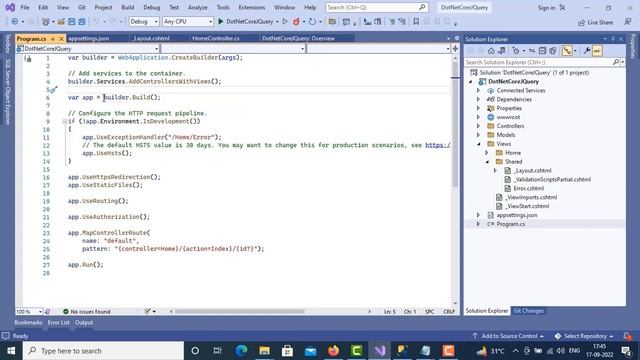Click the Visual Studio logo icon
Screen dimensions: 640x360
(x=10, y=7)
